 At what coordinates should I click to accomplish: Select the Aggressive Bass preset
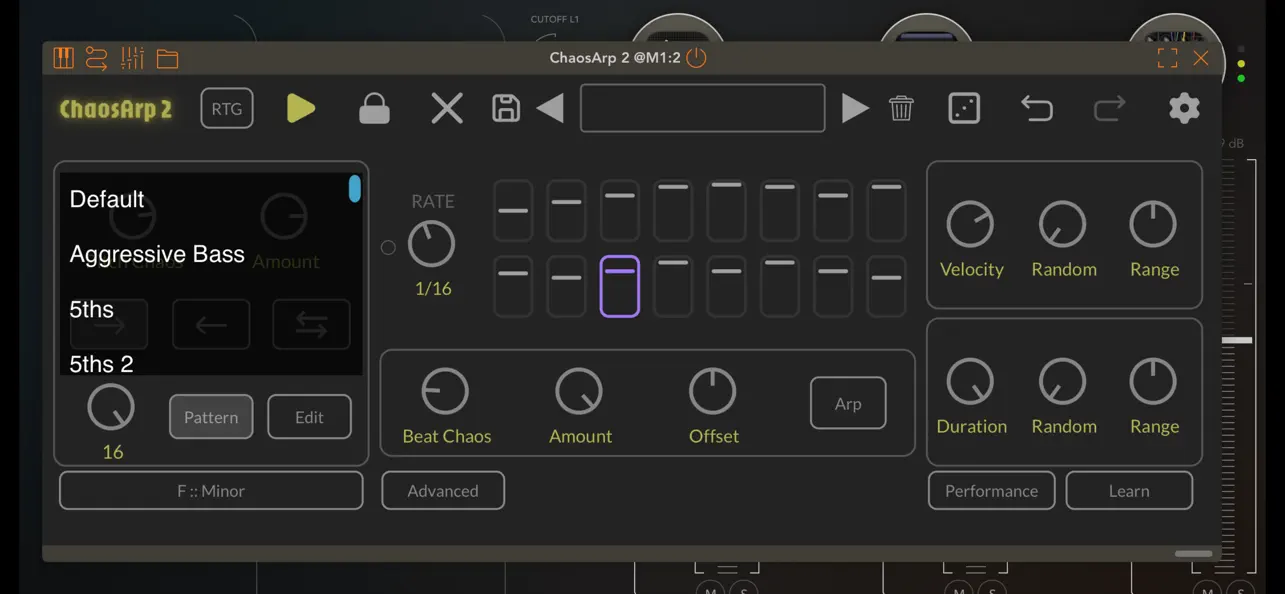click(x=157, y=255)
